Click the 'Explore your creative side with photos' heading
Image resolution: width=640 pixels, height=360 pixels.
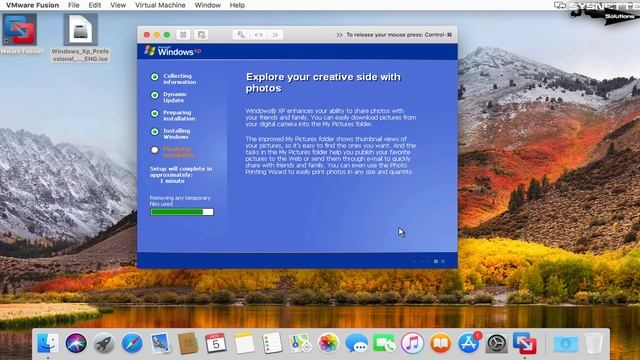pyautogui.click(x=323, y=82)
